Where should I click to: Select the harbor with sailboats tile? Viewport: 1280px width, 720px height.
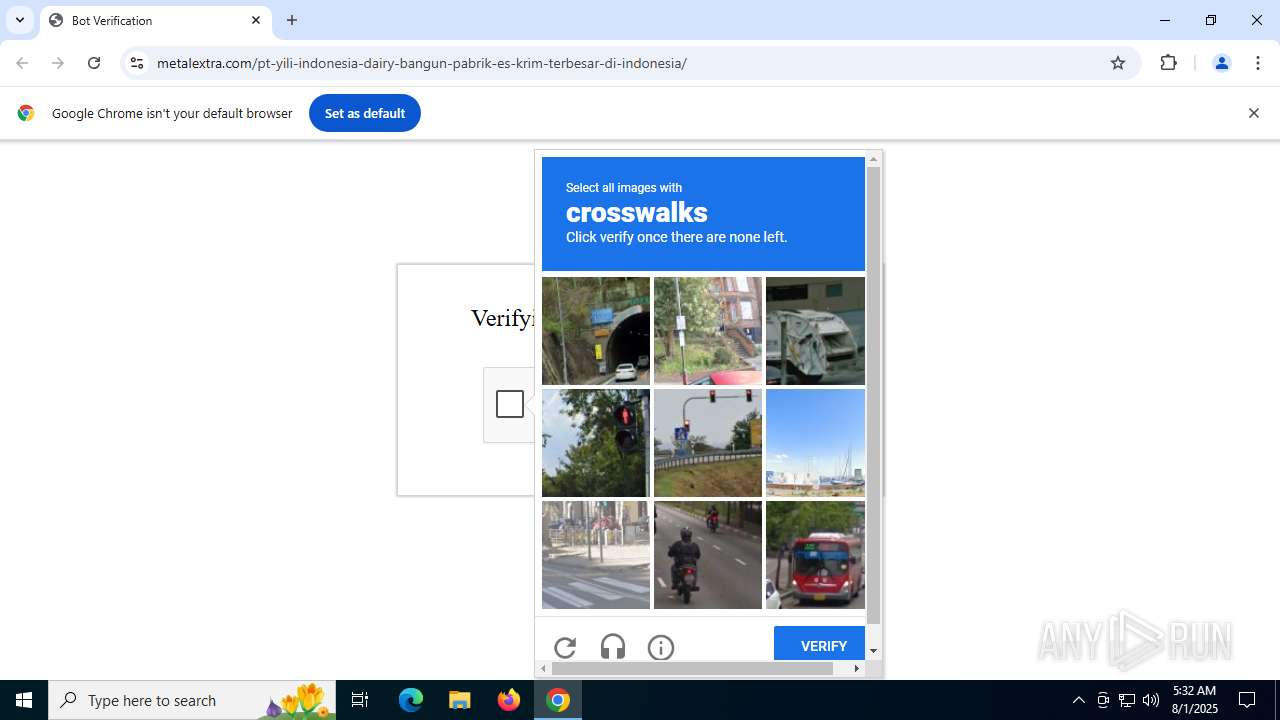coord(815,443)
